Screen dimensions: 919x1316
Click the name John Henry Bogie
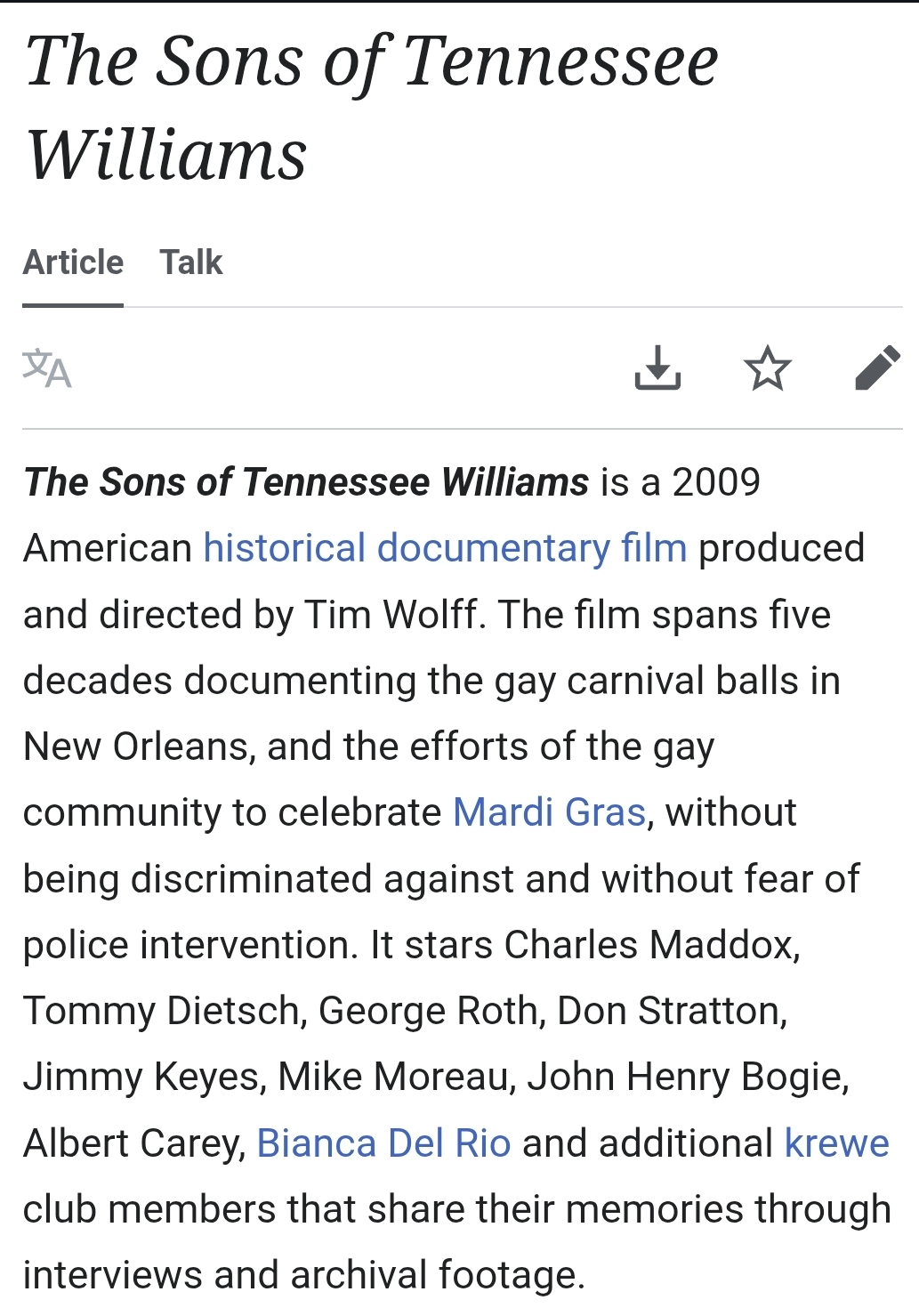click(686, 1077)
